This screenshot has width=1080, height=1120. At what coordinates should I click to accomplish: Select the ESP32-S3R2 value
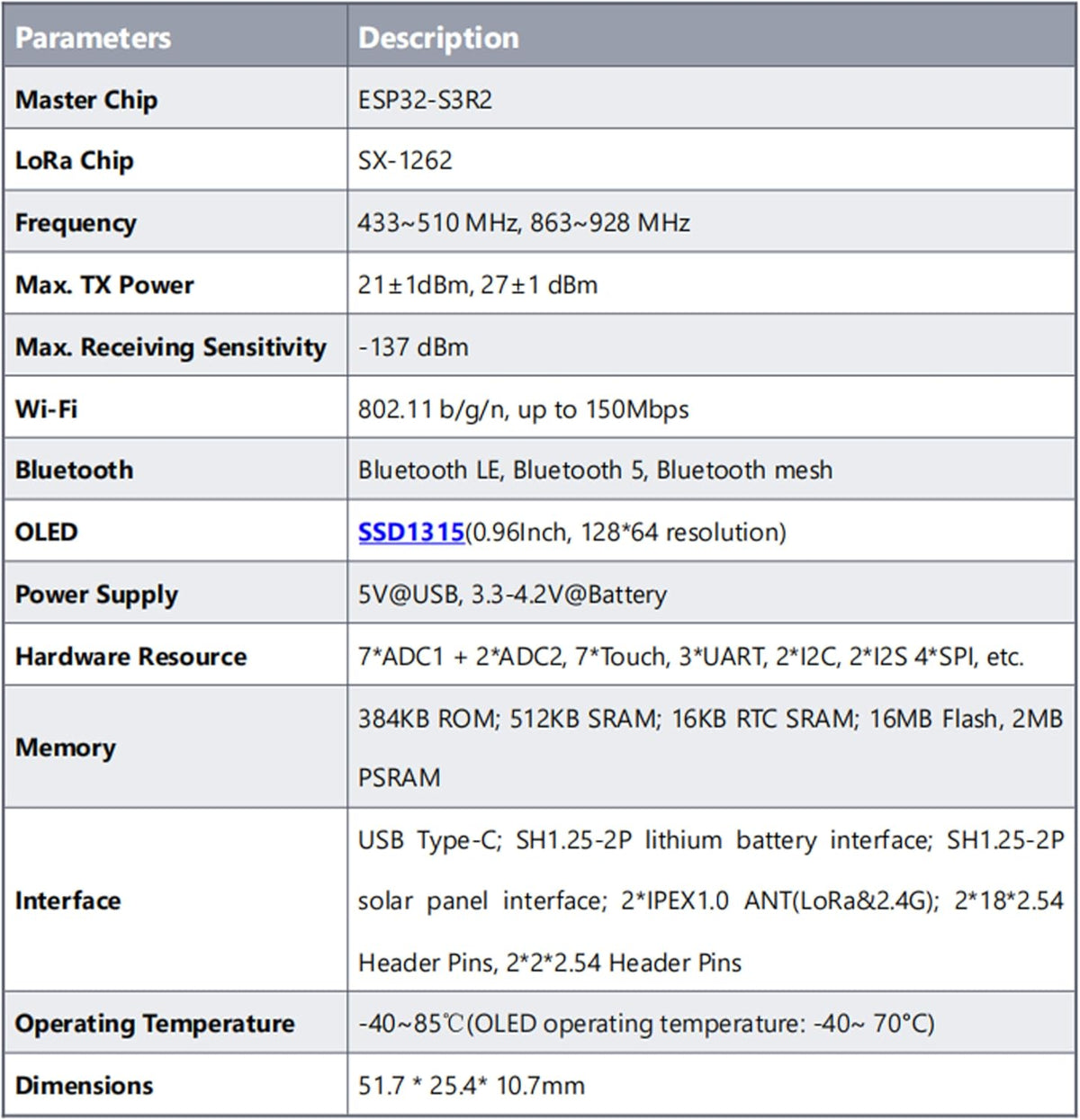425,100
